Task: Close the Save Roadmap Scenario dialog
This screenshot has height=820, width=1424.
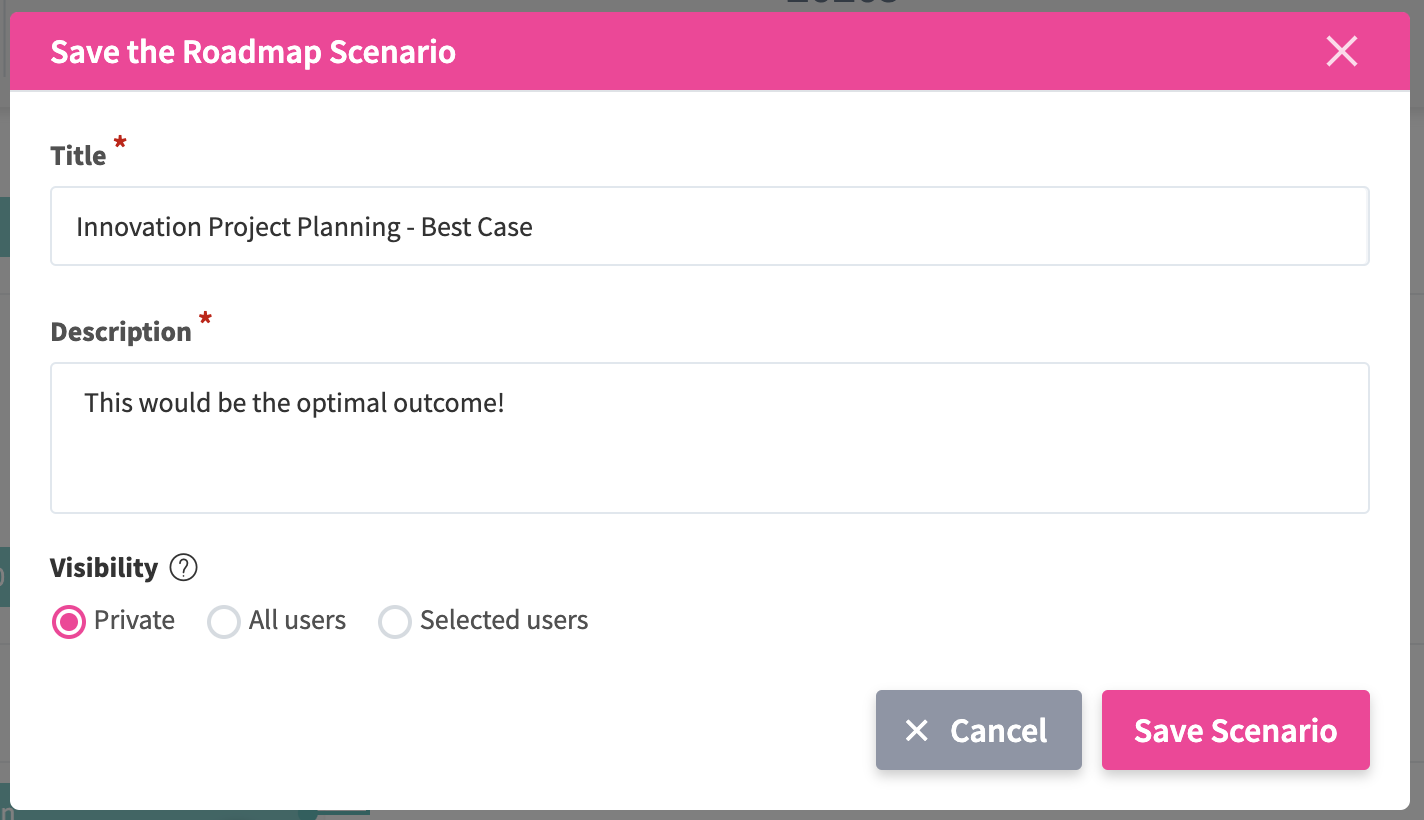Action: pos(1341,51)
